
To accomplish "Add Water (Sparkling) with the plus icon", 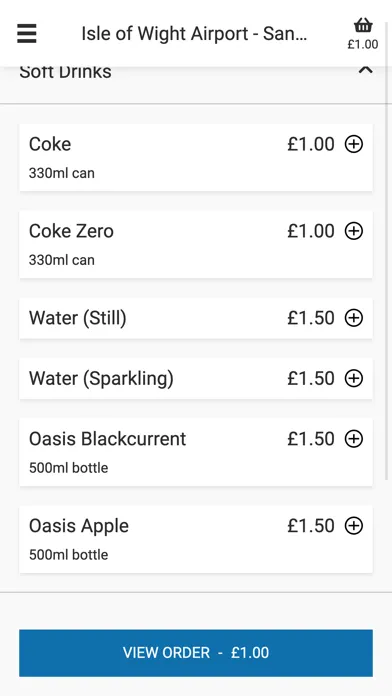I will [x=354, y=379].
